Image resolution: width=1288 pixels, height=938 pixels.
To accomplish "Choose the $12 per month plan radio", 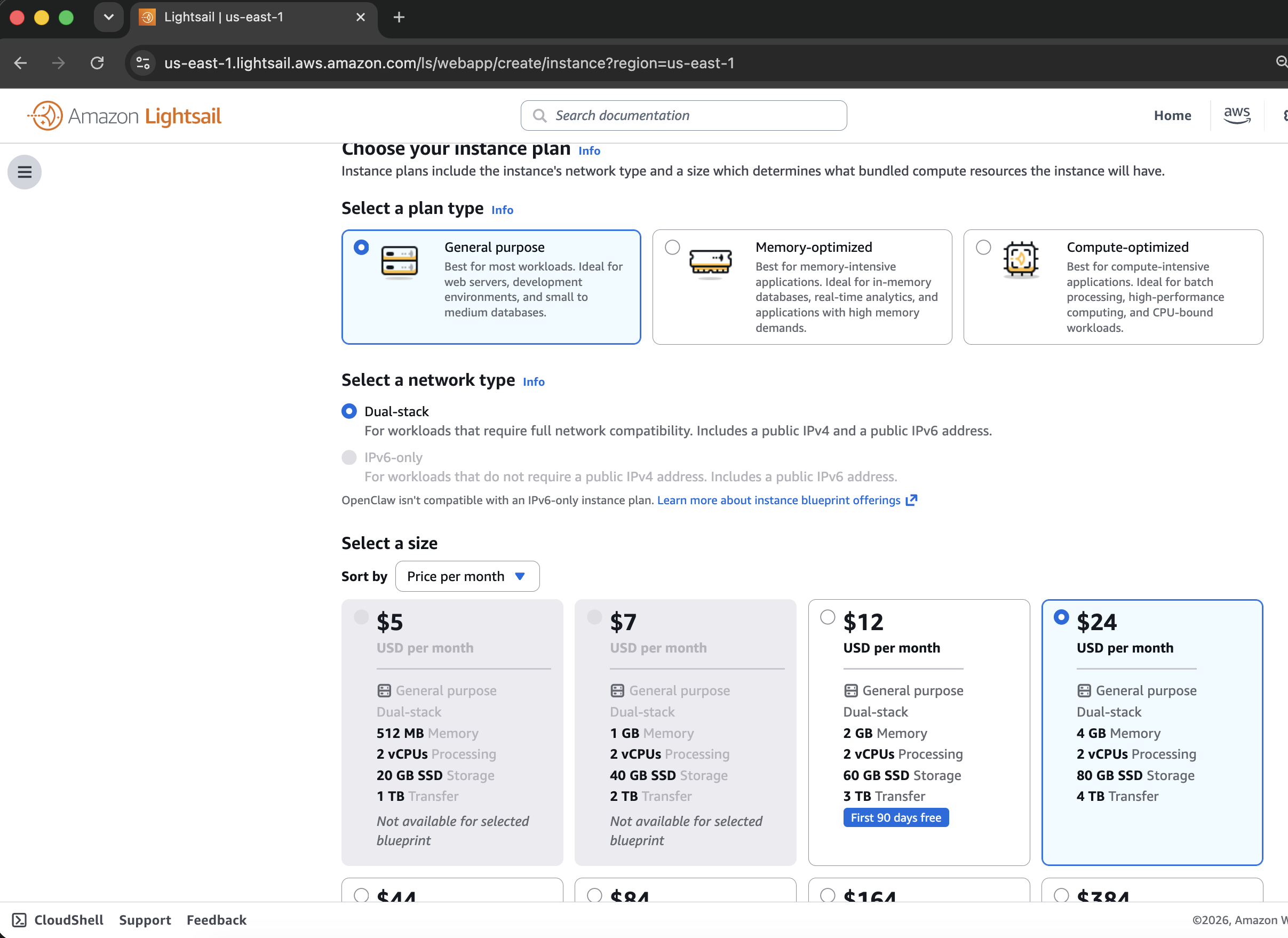I will [828, 617].
